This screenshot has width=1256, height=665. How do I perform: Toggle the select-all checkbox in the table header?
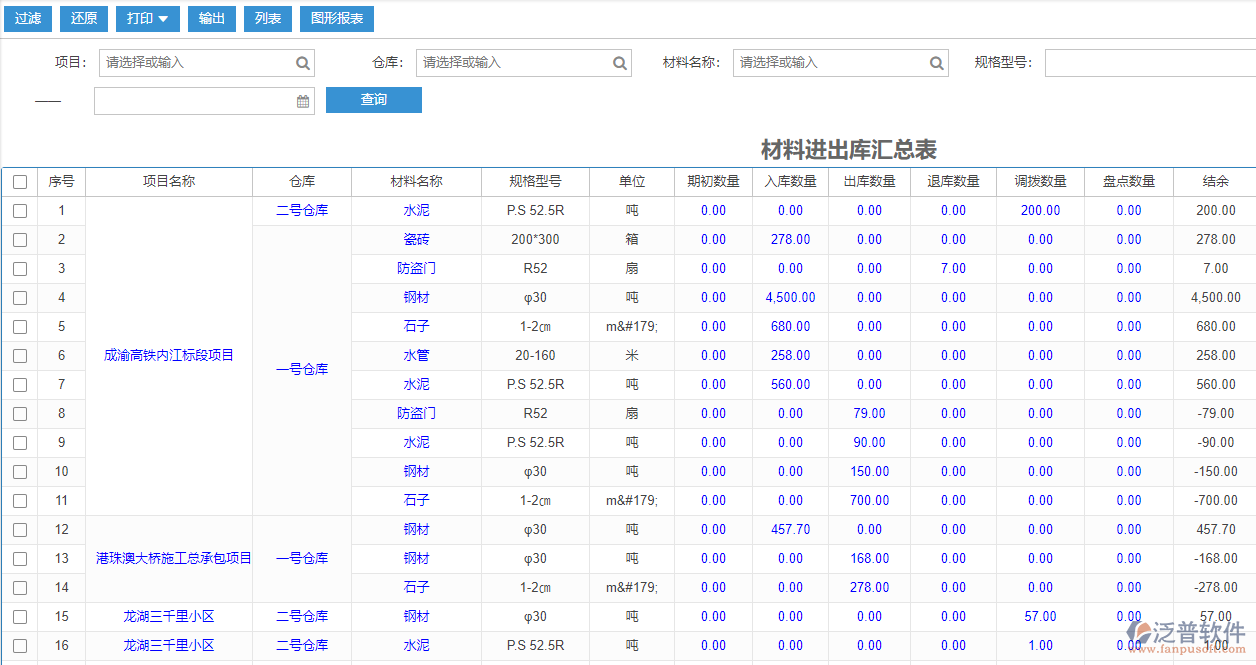coord(20,181)
